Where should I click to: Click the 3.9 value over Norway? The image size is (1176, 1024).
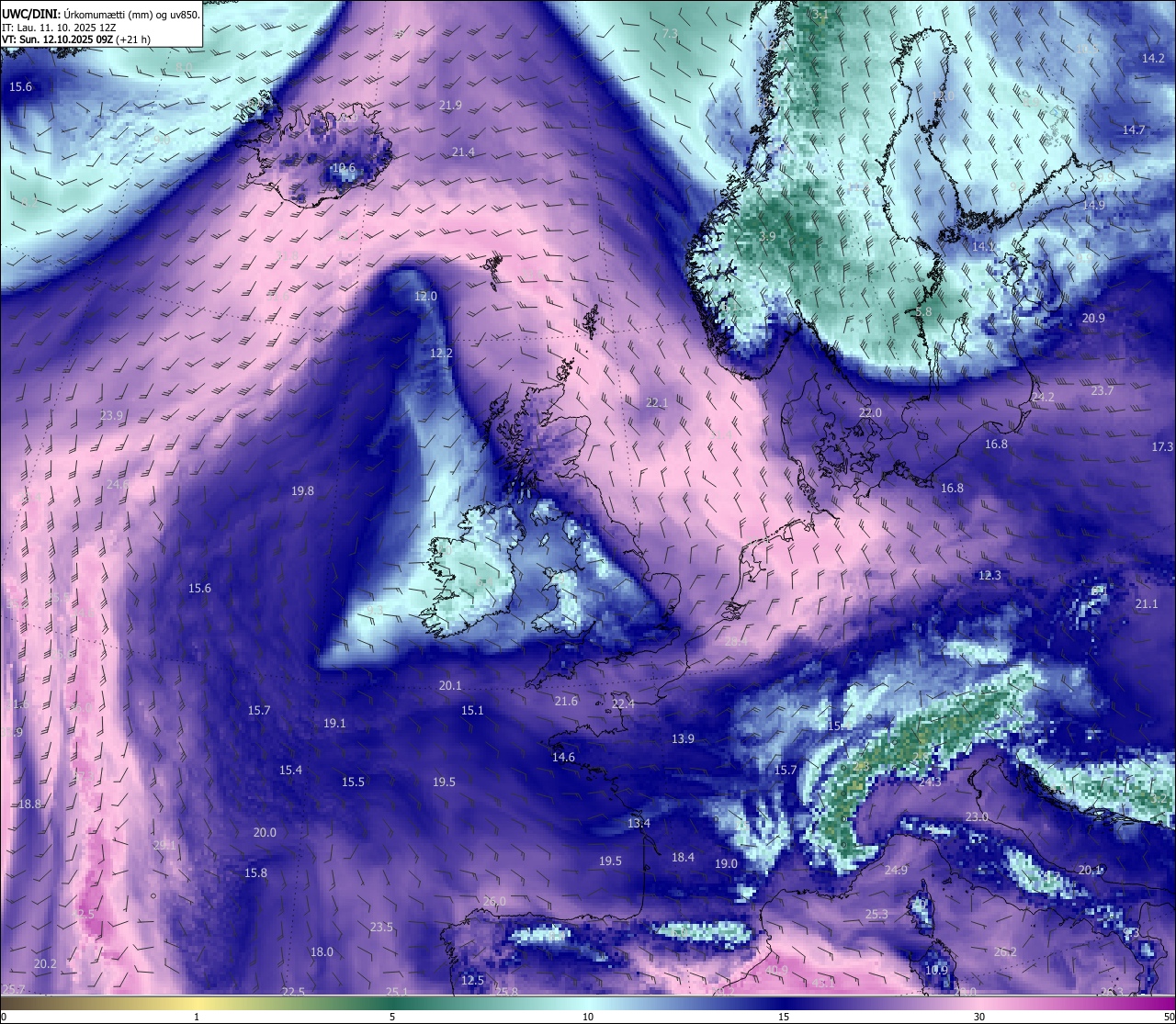767,236
